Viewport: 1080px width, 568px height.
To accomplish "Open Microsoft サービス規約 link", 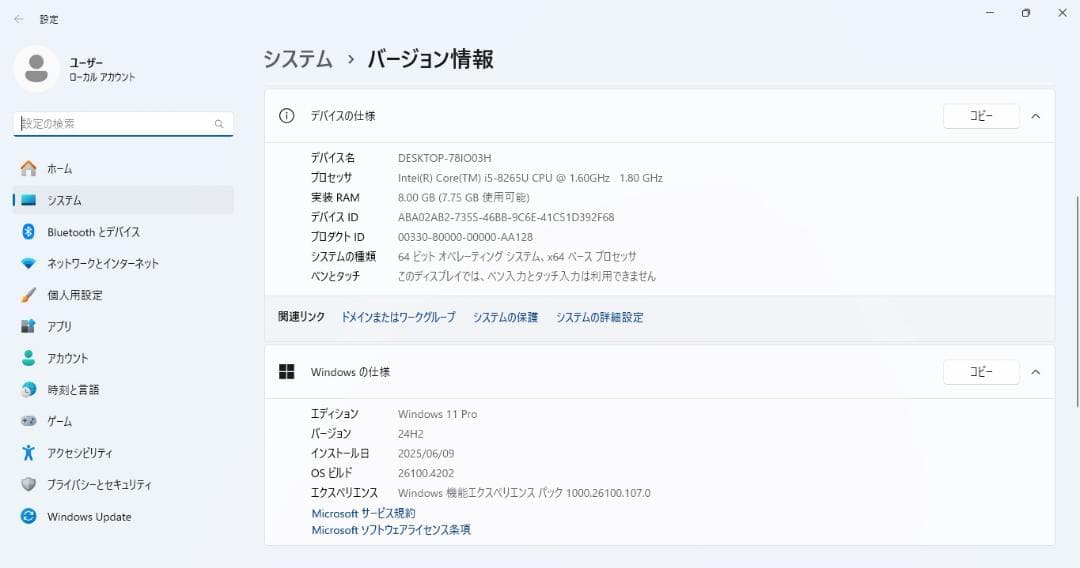I will pyautogui.click(x=363, y=513).
